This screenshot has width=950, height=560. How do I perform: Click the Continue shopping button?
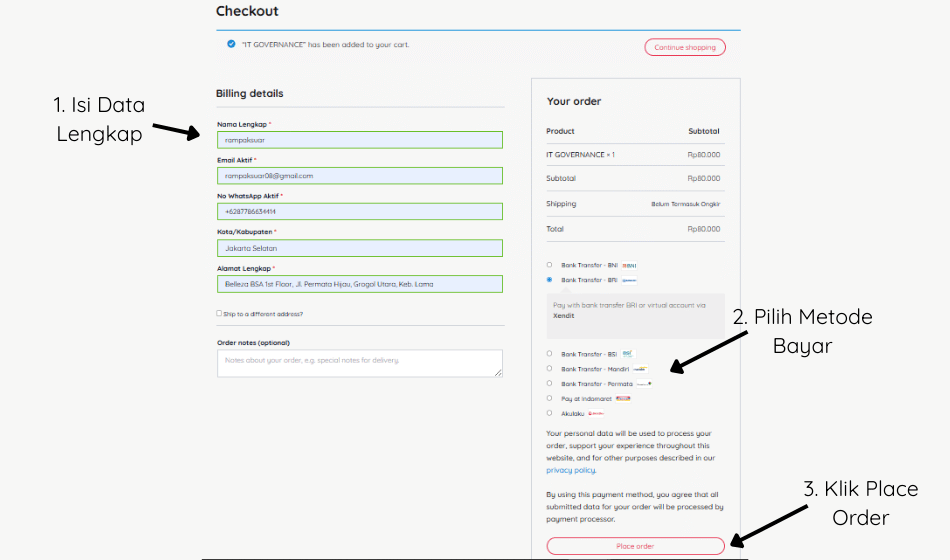click(685, 47)
